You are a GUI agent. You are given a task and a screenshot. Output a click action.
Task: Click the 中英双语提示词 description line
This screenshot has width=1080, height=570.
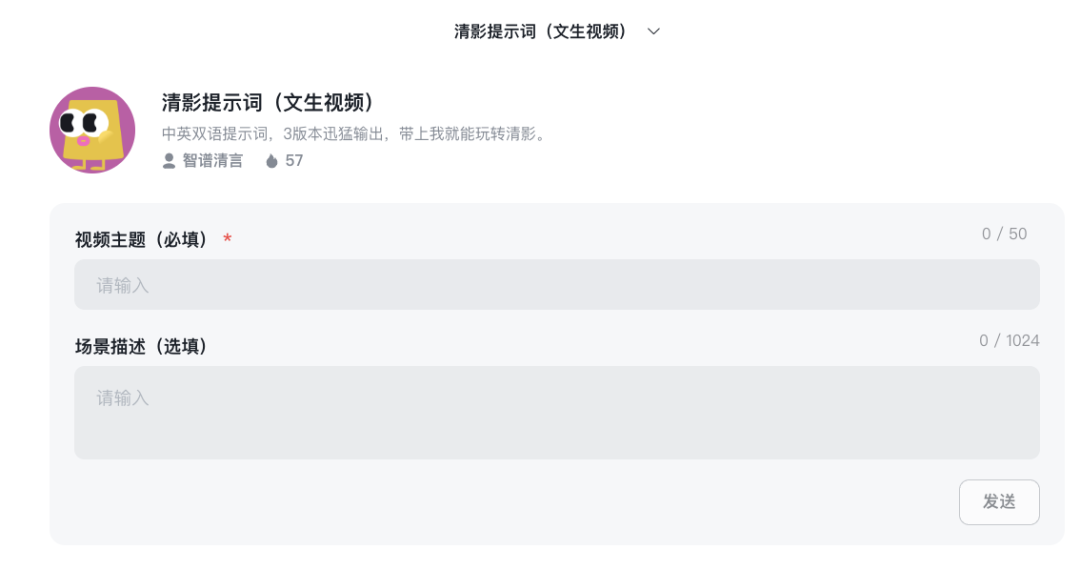coord(355,134)
